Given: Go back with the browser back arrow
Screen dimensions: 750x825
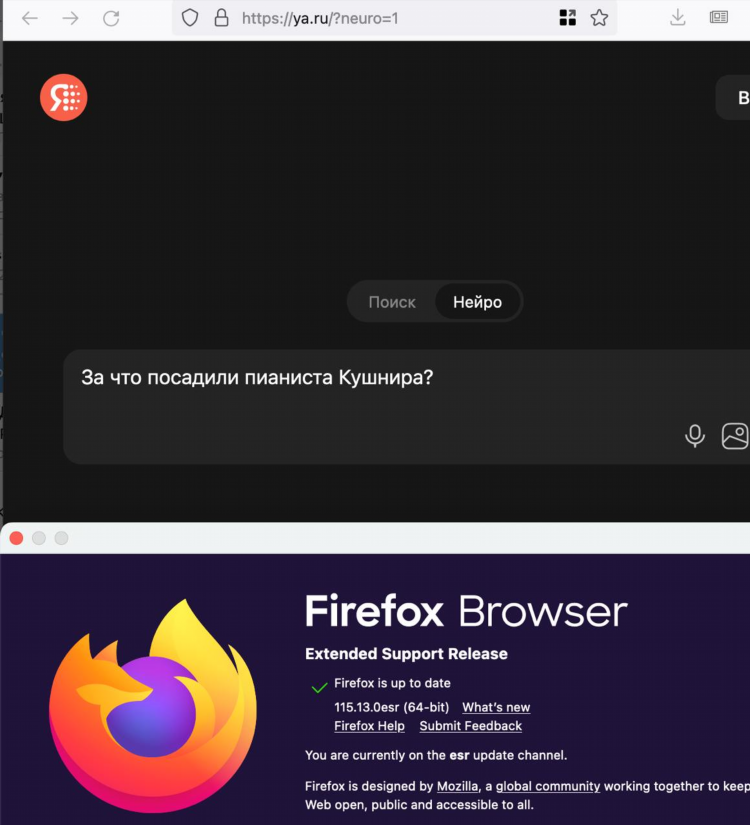Looking at the screenshot, I should 29,18.
